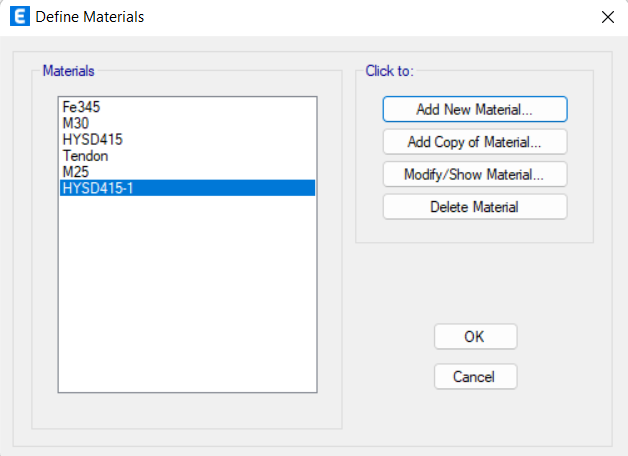The height and width of the screenshot is (456, 628).
Task: Confirm with the OK button
Action: point(475,337)
